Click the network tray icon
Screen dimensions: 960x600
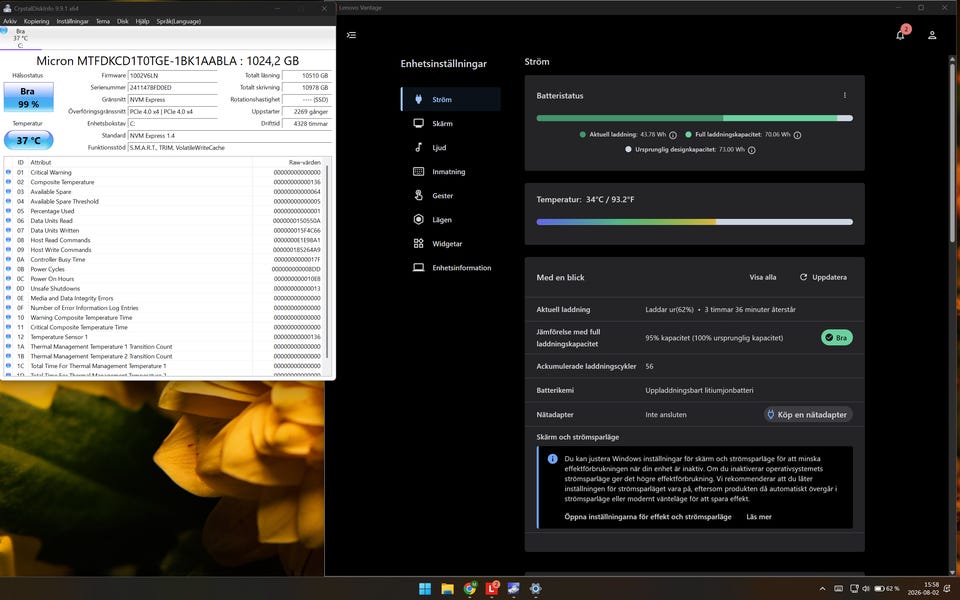(x=854, y=589)
